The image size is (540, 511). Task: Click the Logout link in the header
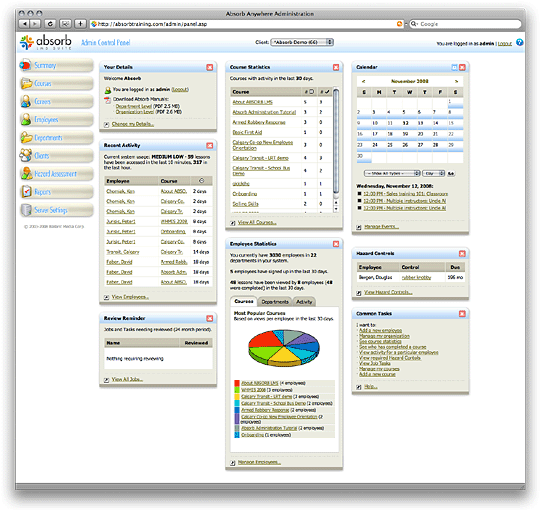505,43
